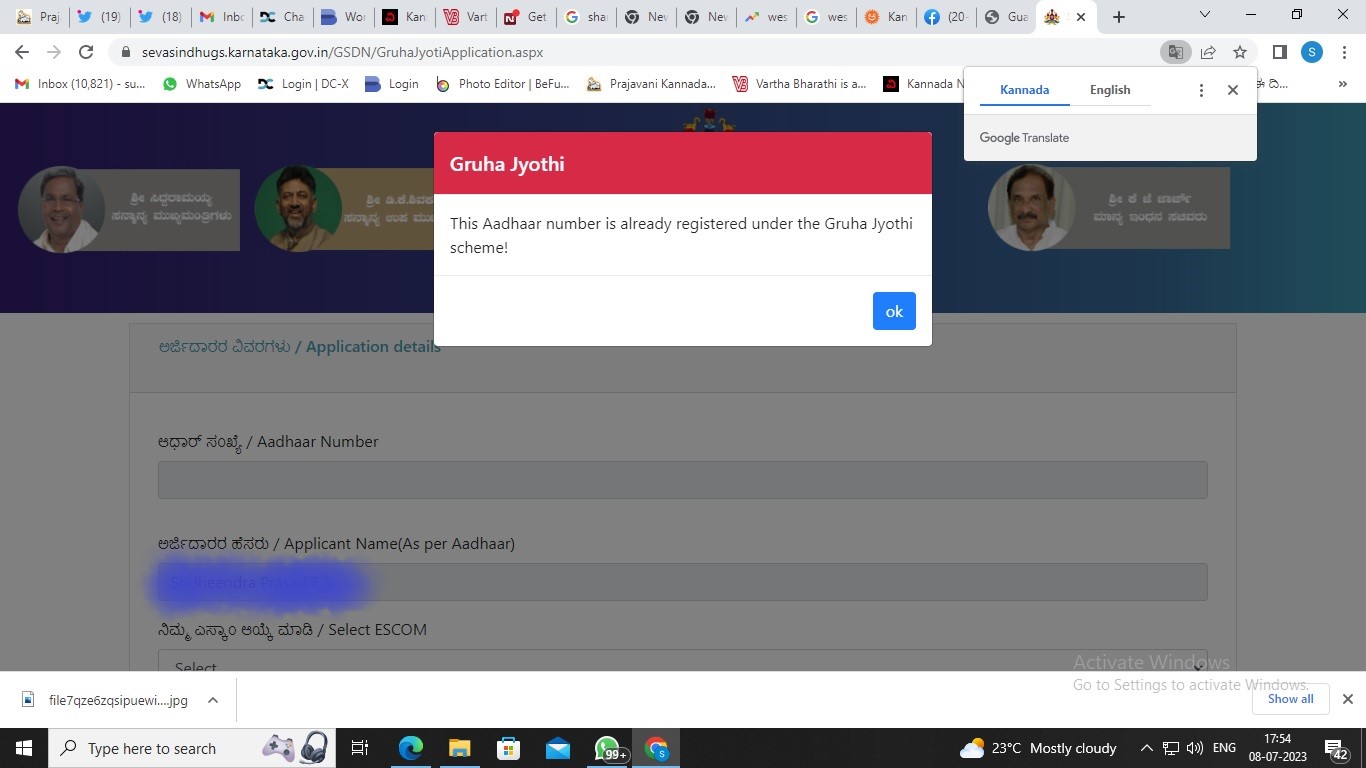
Task: Click the K J George portrait in header
Action: pos(1031,207)
